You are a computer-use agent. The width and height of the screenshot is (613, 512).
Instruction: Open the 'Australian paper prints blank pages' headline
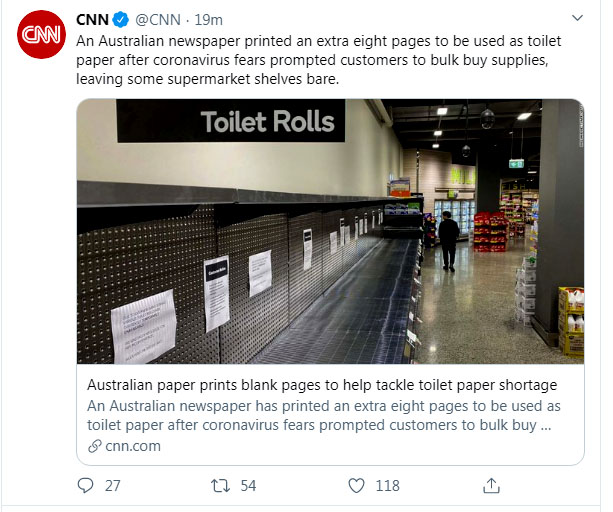click(x=322, y=385)
